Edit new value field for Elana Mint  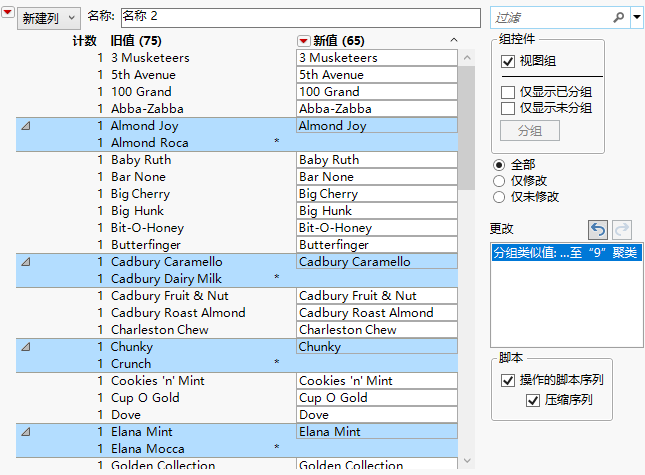[377, 432]
